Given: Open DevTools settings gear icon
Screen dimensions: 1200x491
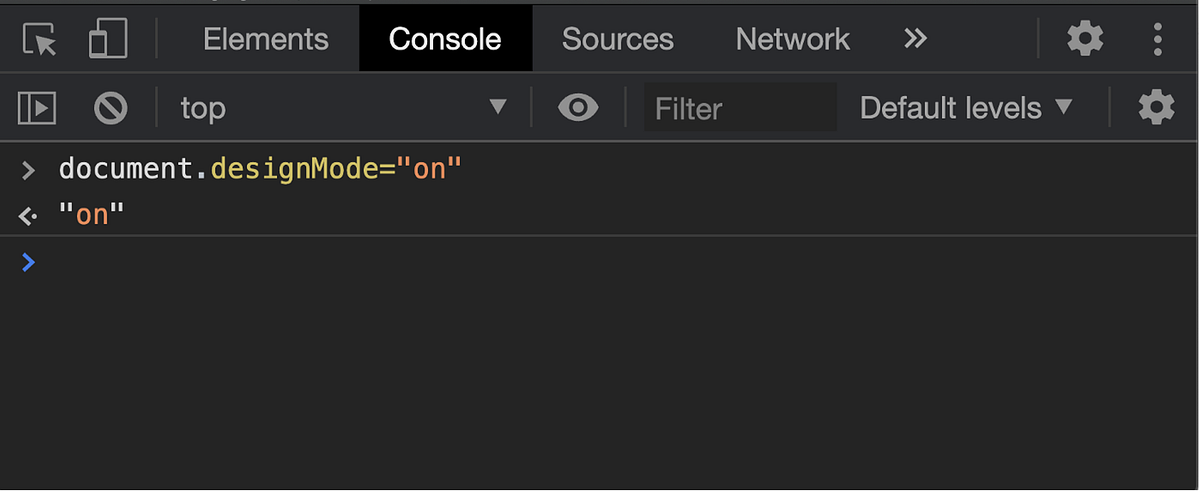Looking at the screenshot, I should point(1085,39).
